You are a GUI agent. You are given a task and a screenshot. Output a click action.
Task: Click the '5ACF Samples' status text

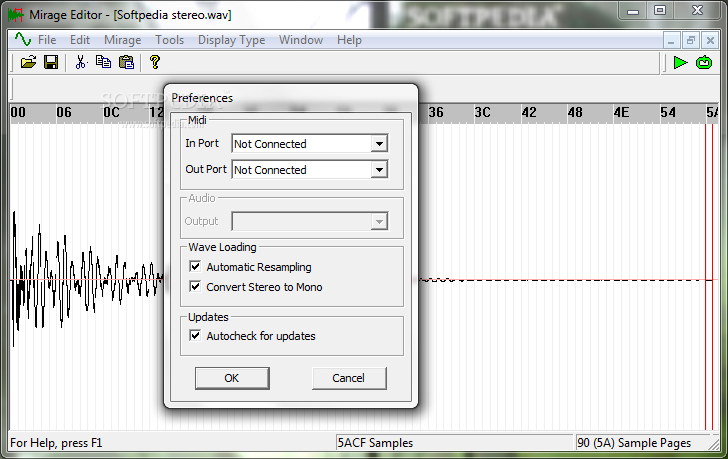(x=375, y=443)
